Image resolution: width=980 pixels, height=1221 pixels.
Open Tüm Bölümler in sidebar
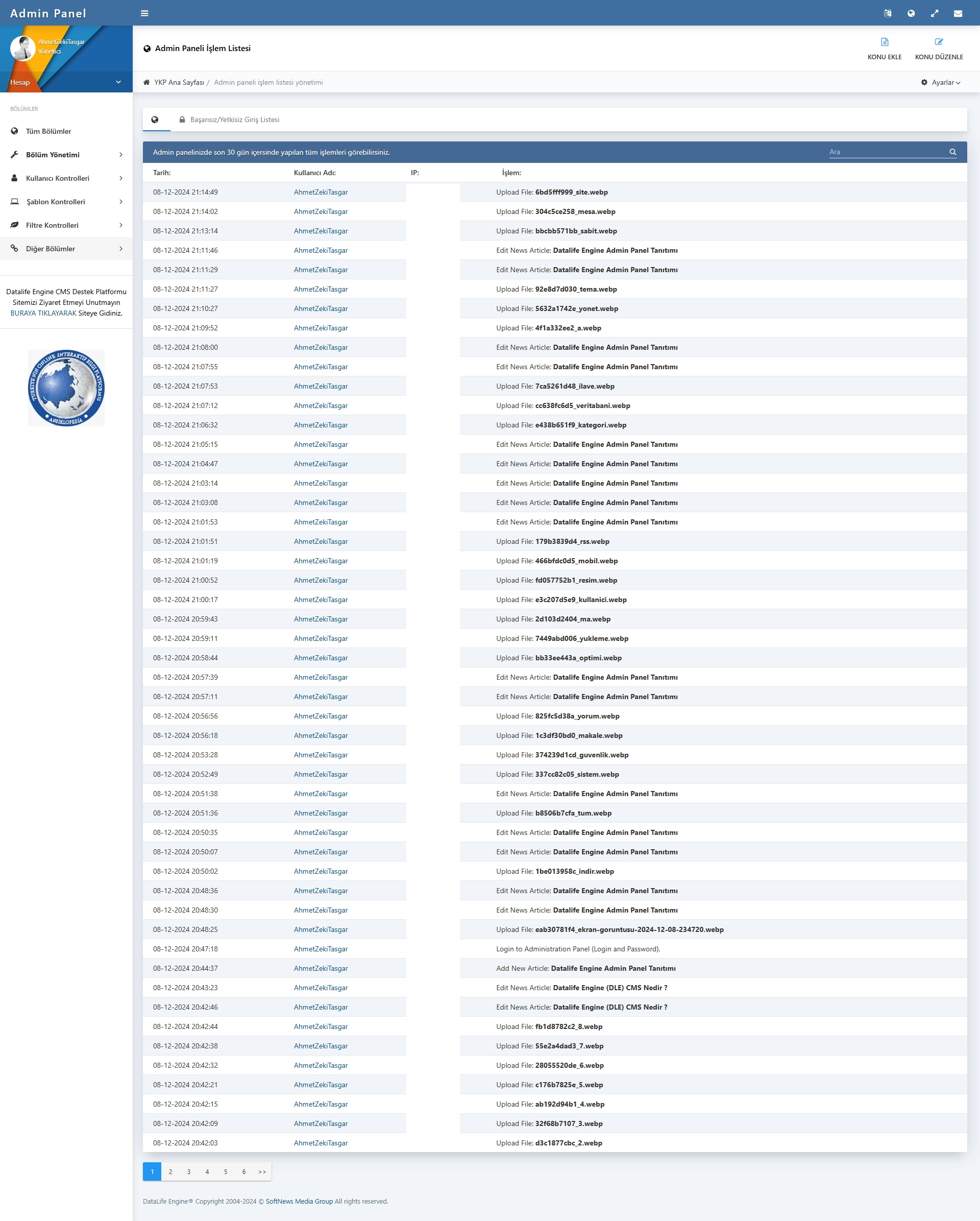point(48,131)
